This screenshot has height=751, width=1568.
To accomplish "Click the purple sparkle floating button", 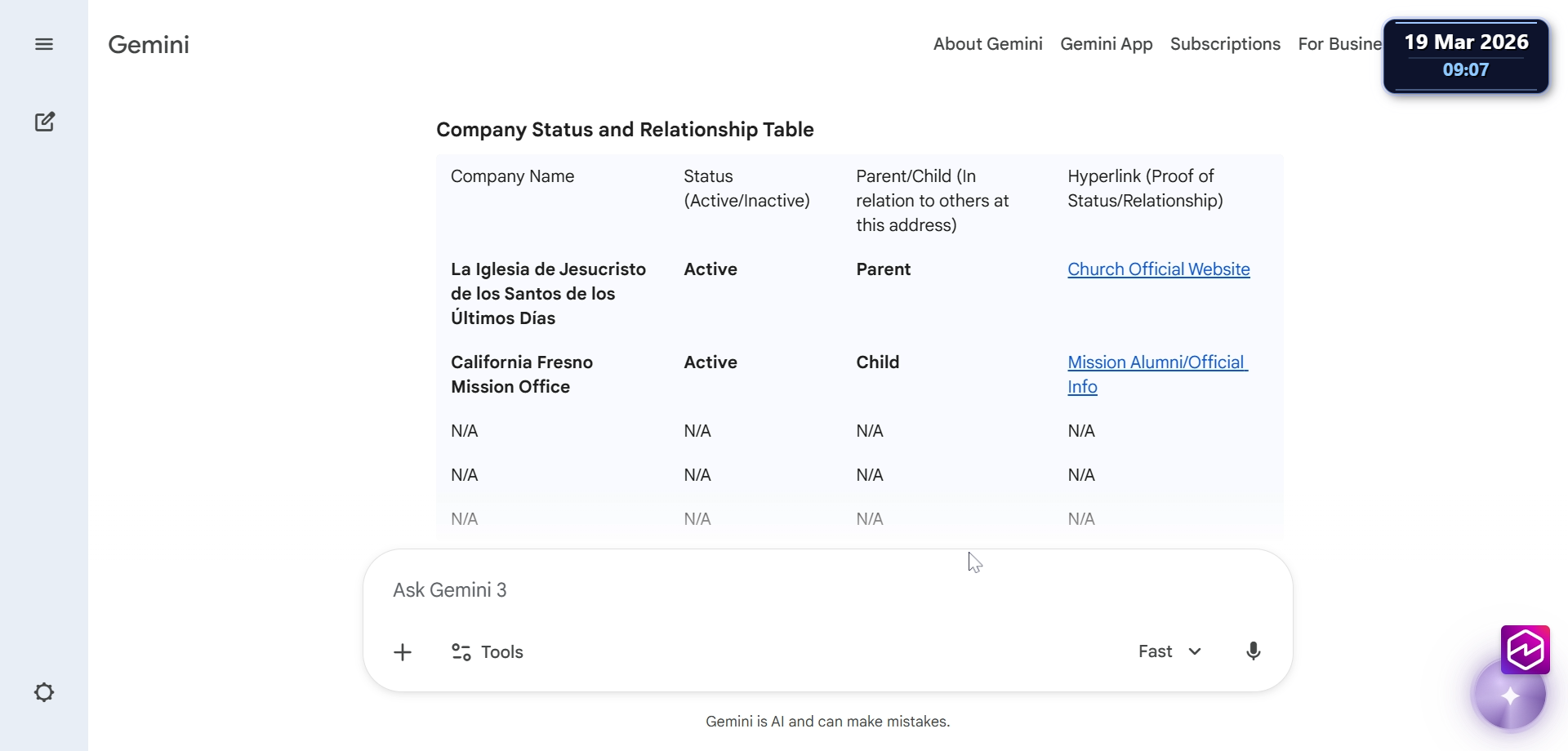I will tap(1510, 696).
